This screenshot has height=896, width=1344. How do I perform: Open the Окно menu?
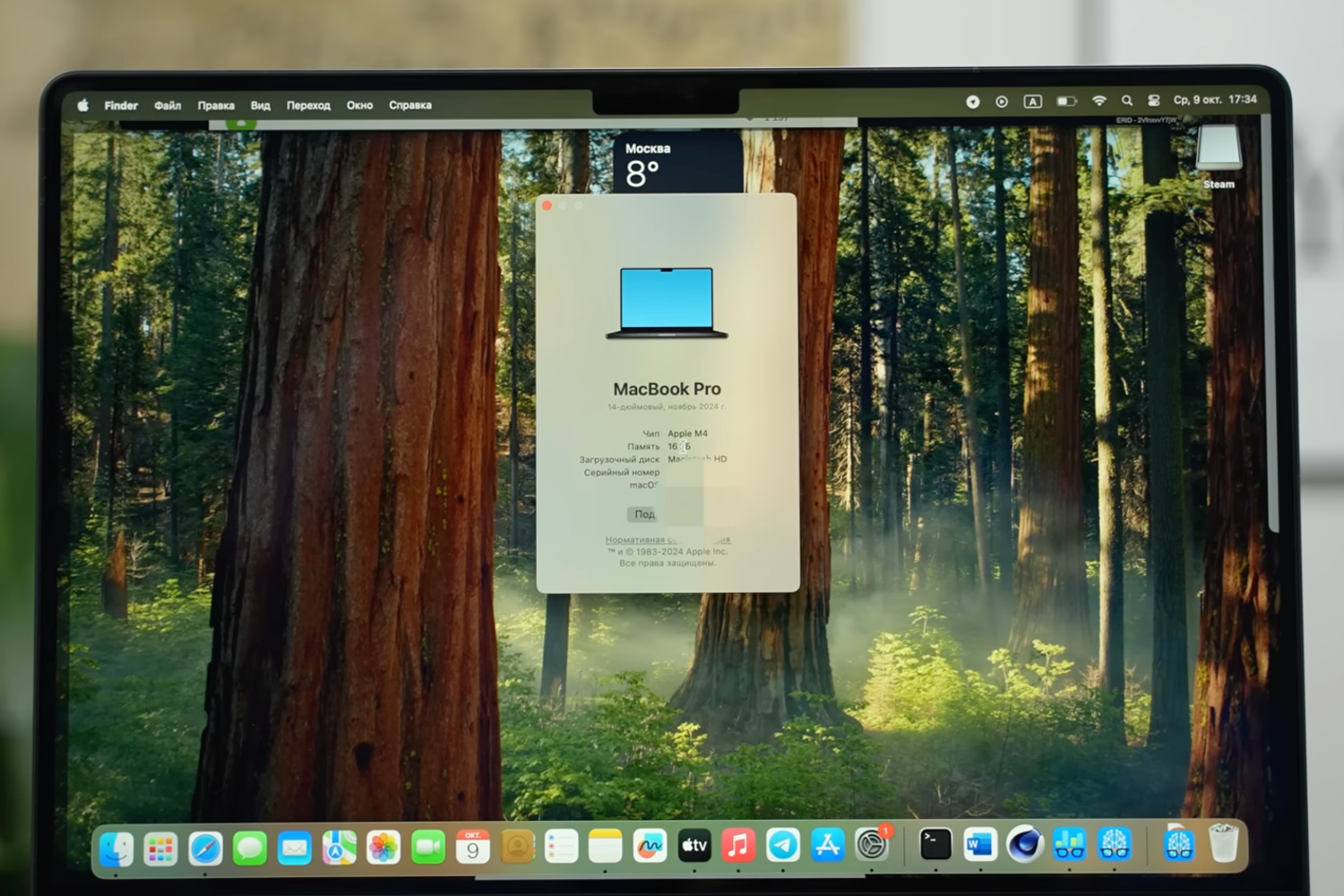coord(359,105)
